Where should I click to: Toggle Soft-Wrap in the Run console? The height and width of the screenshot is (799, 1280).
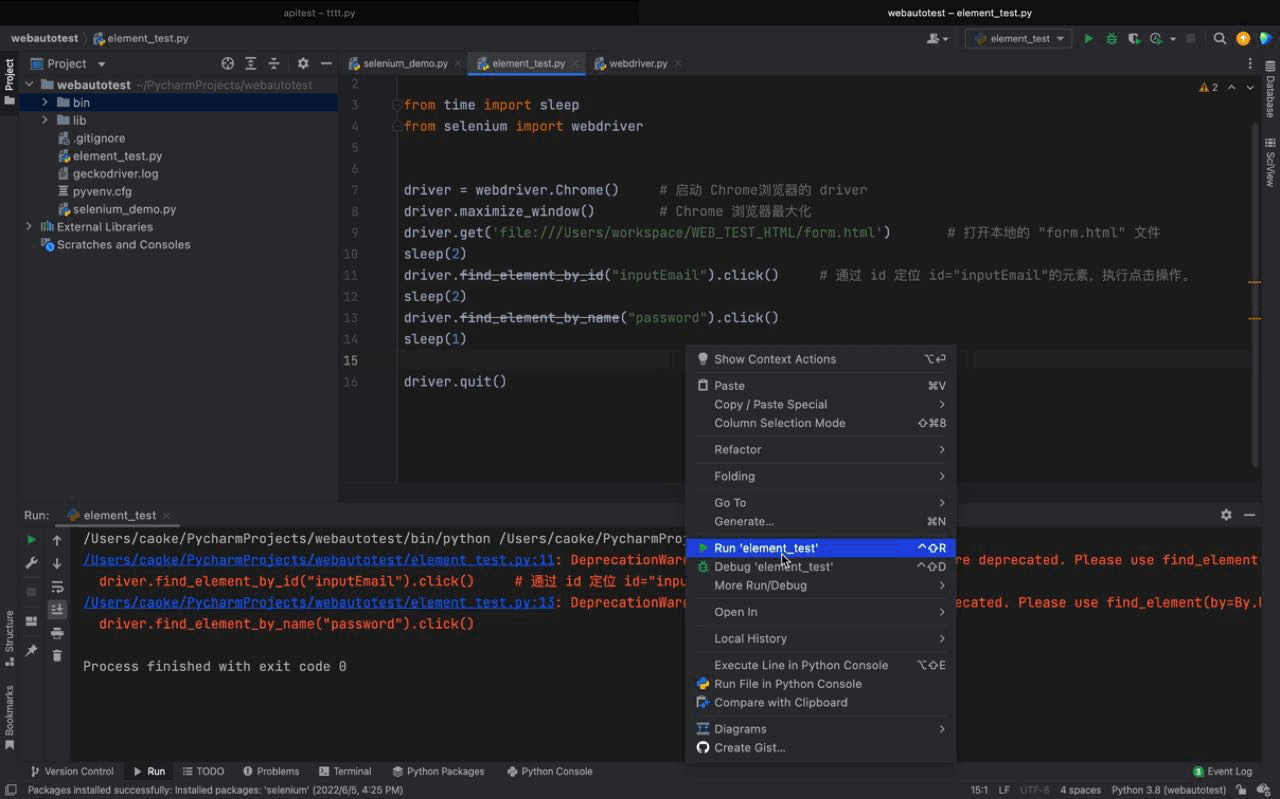click(57, 587)
